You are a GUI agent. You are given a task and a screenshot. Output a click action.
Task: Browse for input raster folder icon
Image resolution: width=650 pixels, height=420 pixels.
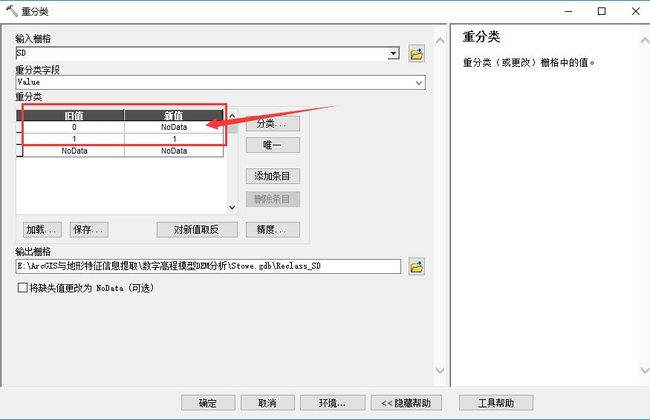click(416, 53)
